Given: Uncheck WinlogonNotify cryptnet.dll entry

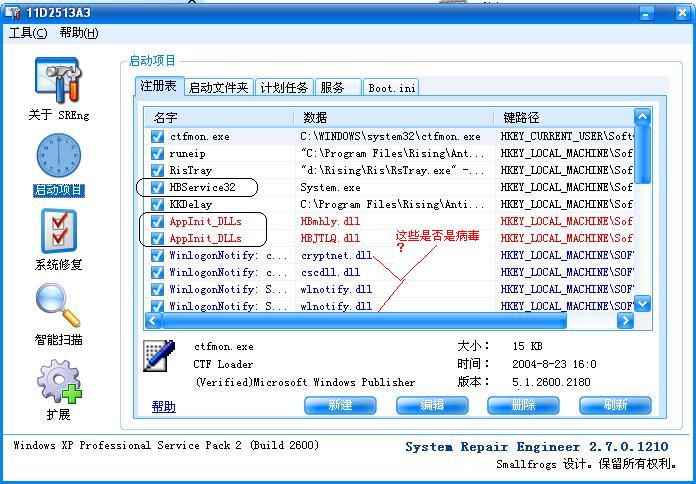Looking at the screenshot, I should pyautogui.click(x=157, y=255).
